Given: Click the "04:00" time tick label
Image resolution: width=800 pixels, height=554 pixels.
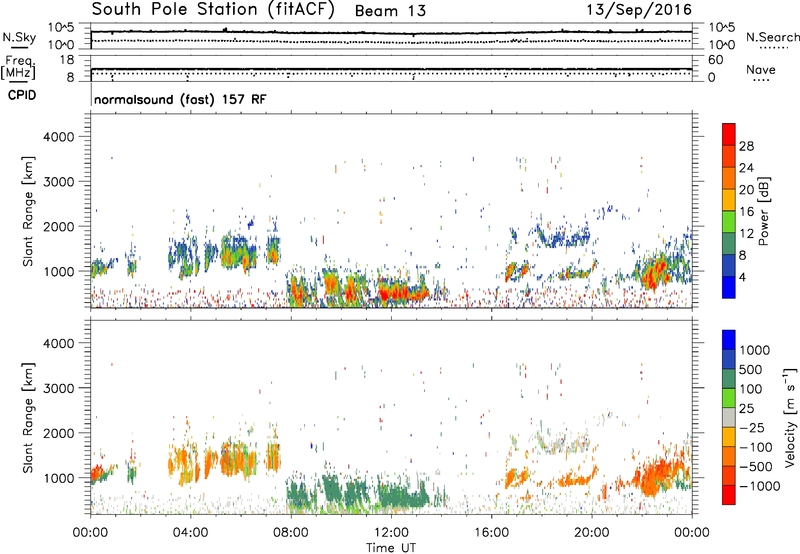Looking at the screenshot, I should click(x=190, y=533).
